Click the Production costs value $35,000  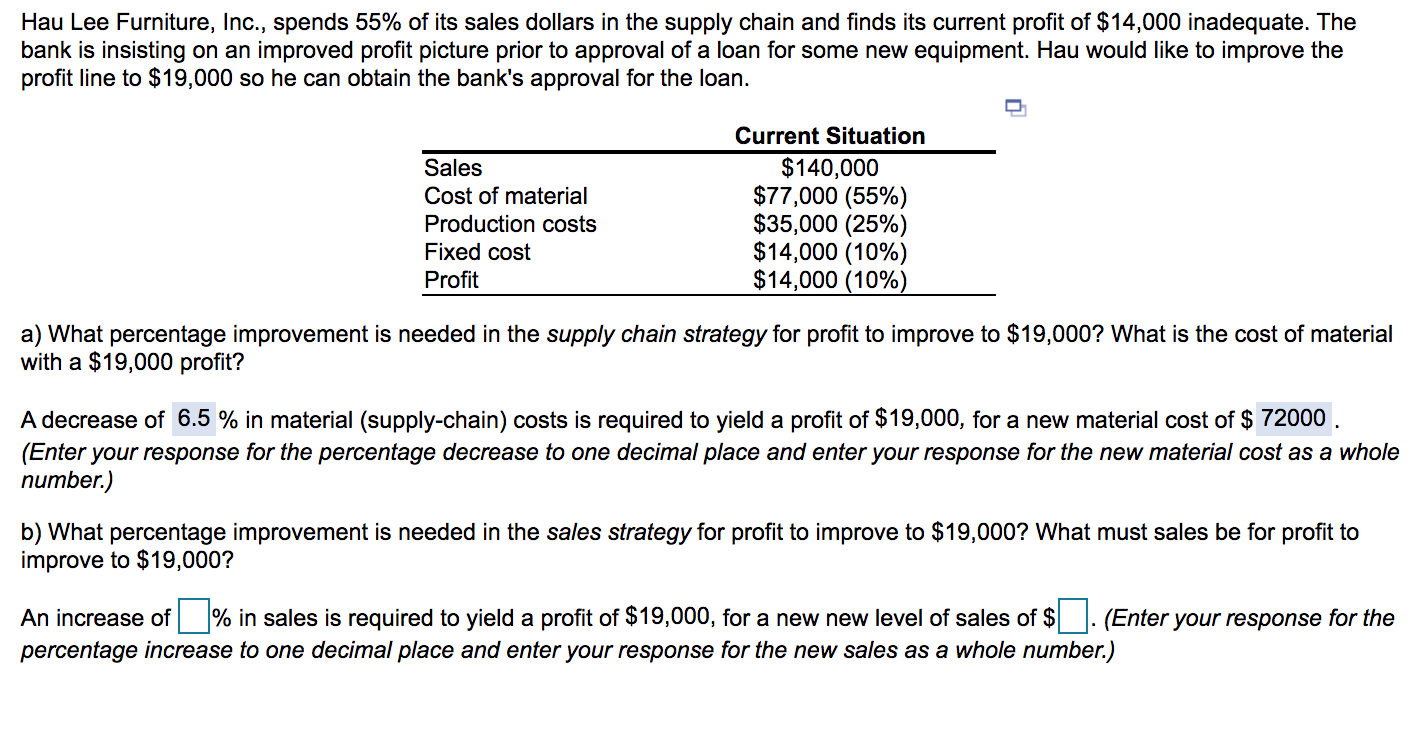(830, 223)
